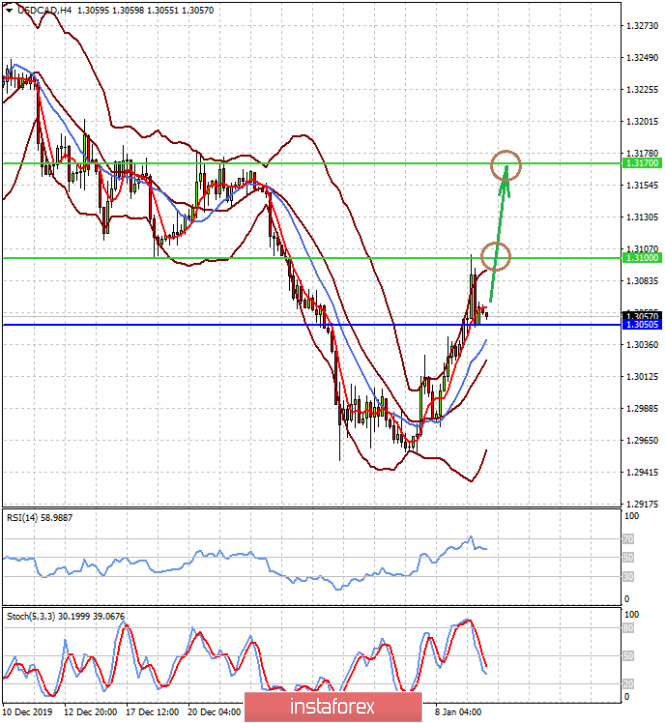
Task: Click the 8 Jan 04:00 date label
Action: (x=458, y=712)
